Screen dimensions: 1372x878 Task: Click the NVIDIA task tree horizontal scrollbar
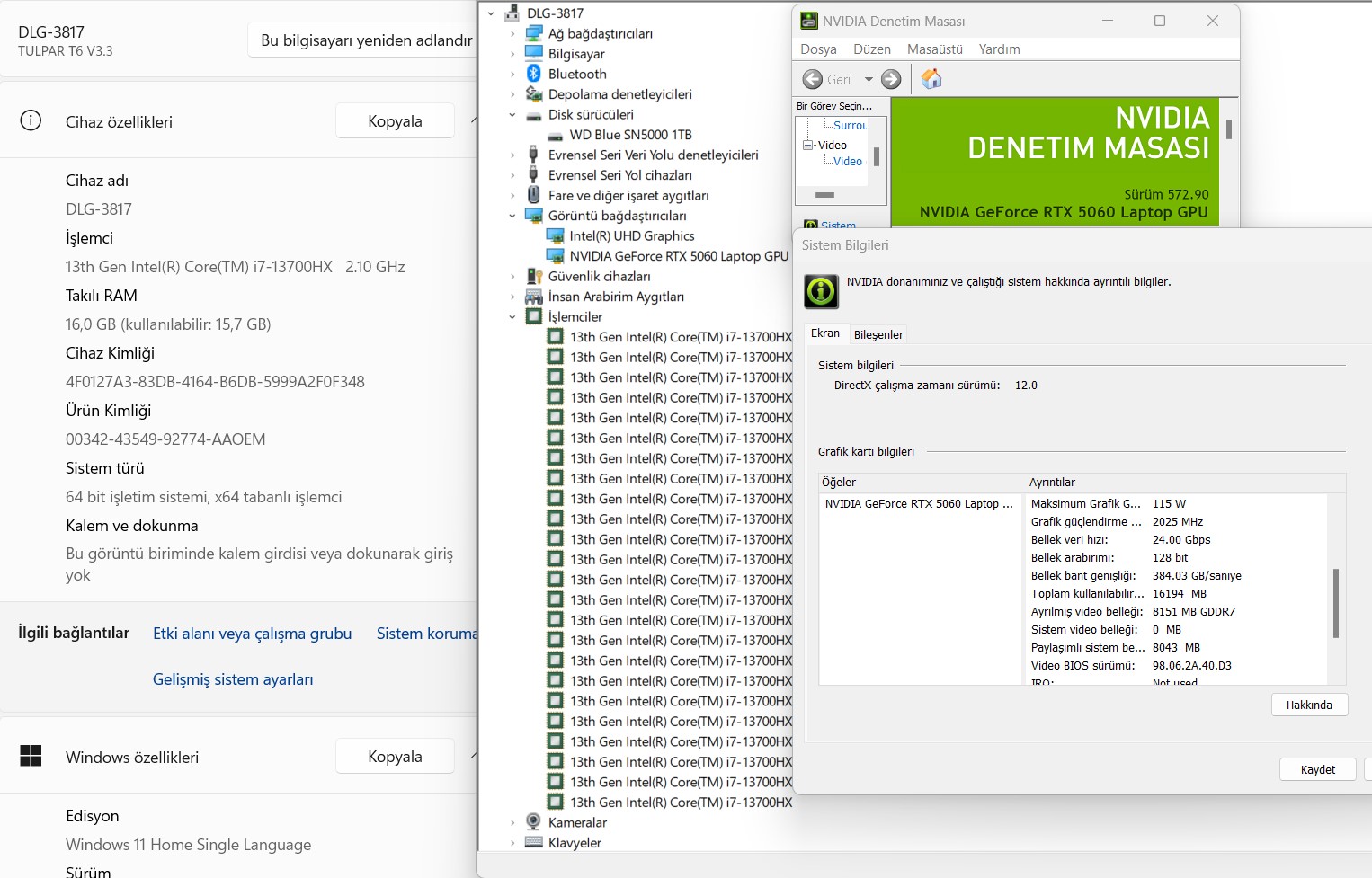pos(824,194)
